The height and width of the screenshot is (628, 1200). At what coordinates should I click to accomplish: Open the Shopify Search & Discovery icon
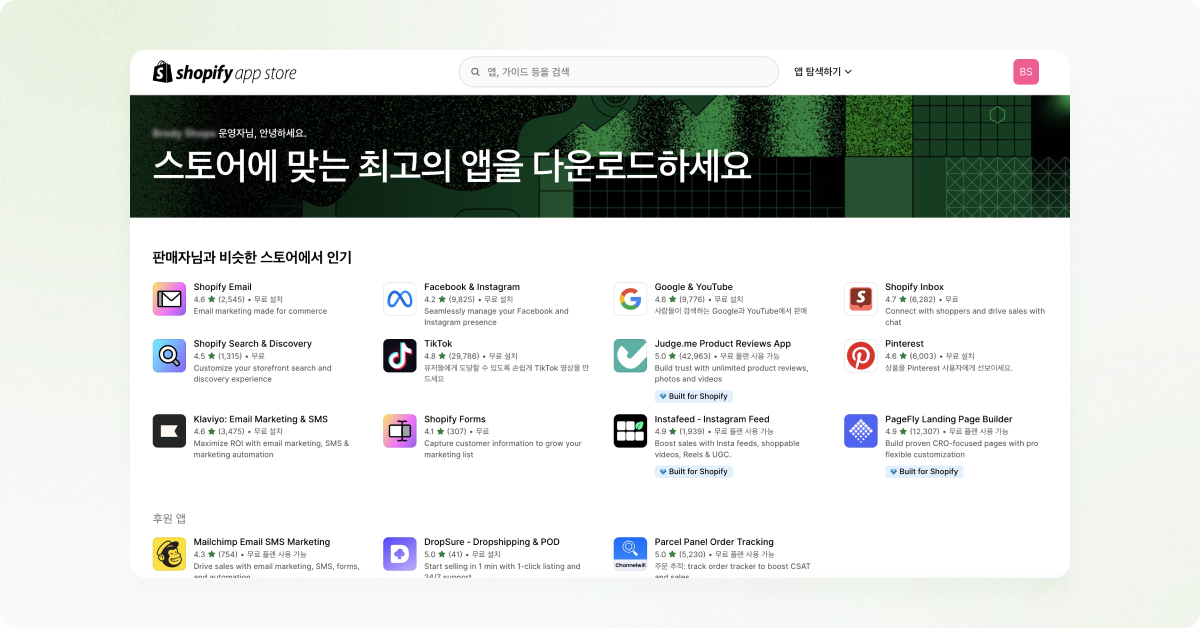170,356
